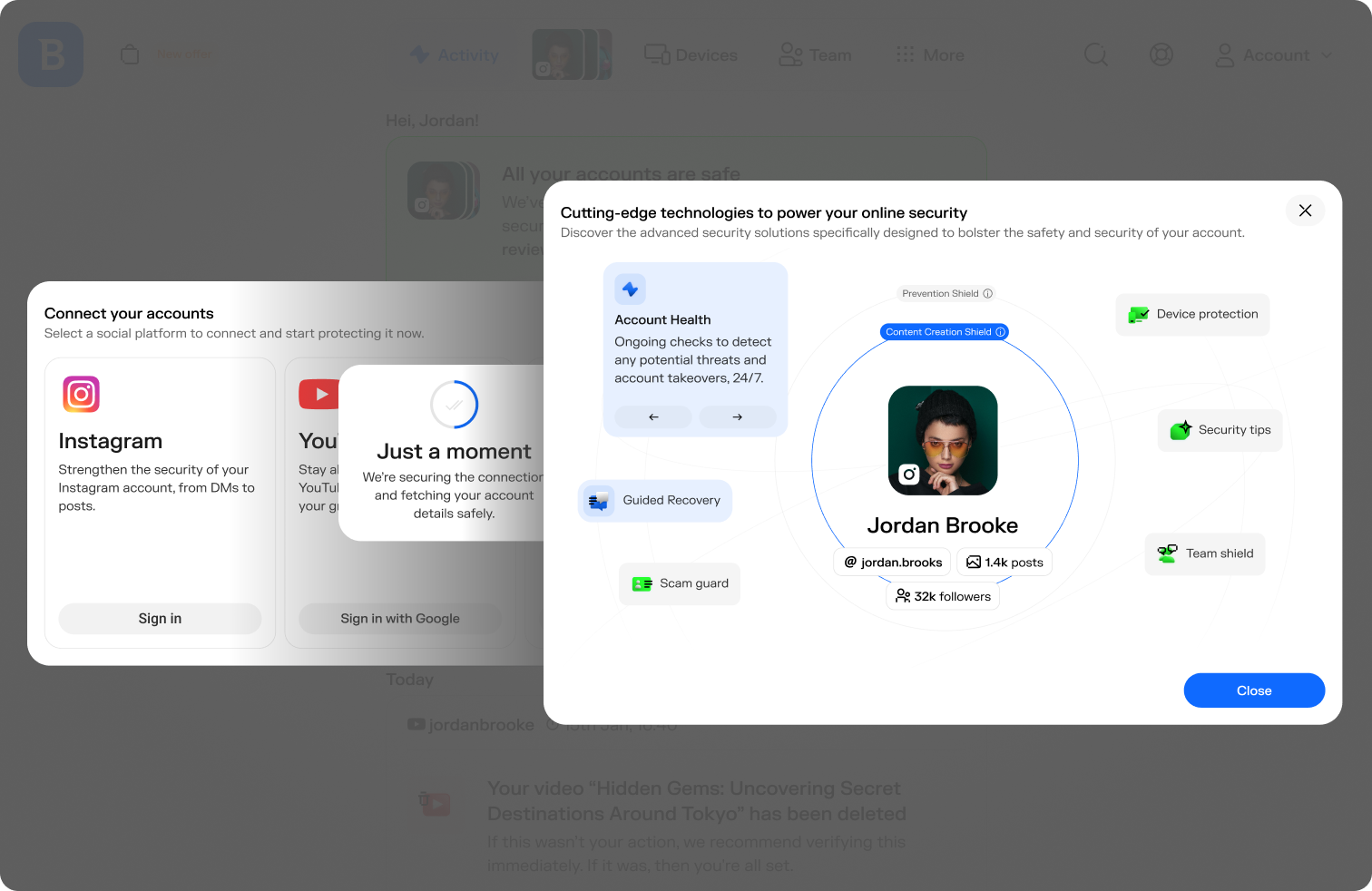The image size is (1372, 891).
Task: Click the search magnifier icon
Action: tap(1096, 55)
